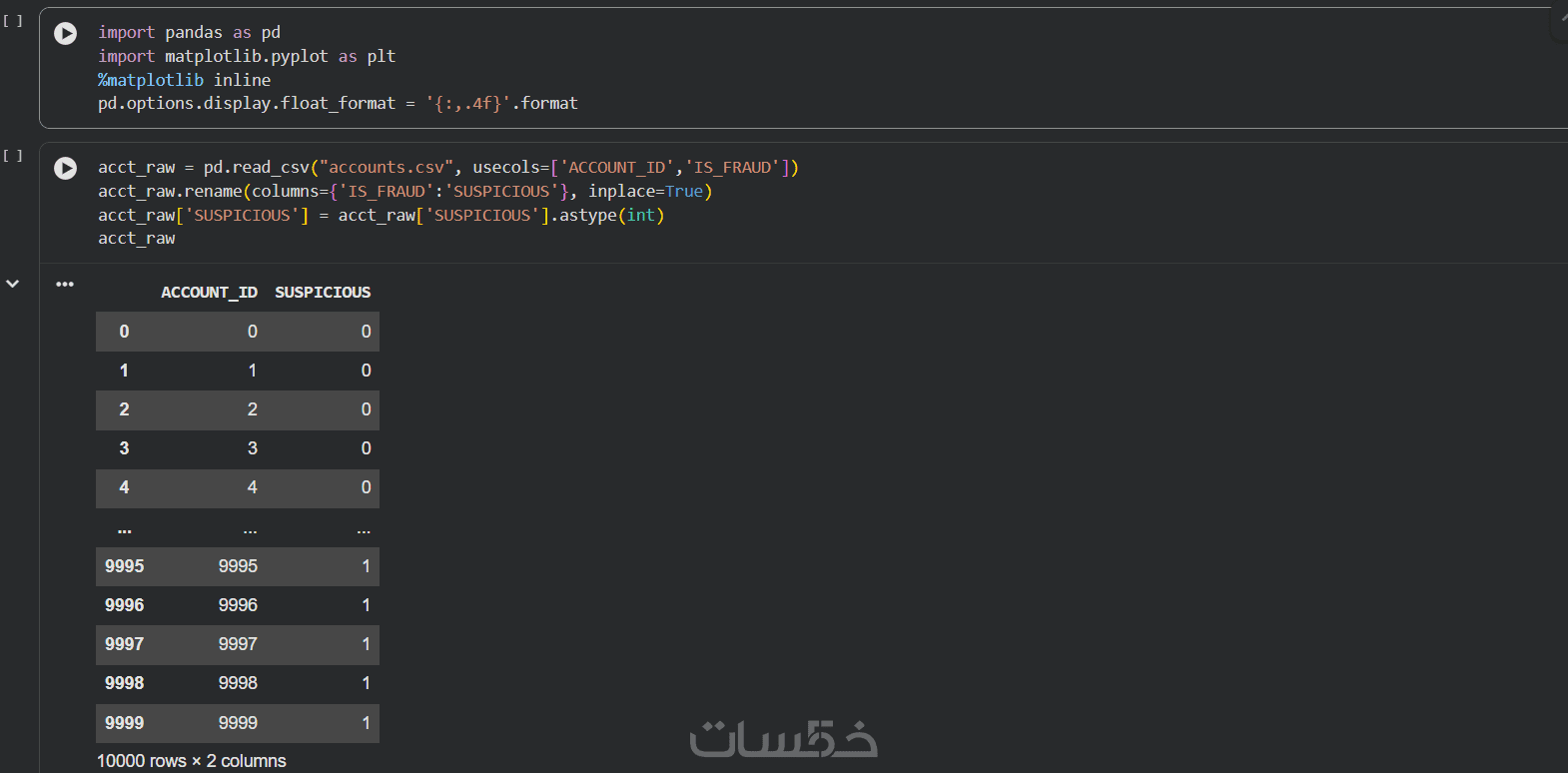Select dataframe row with index 0
Screen dimensions: 1568x773
tap(238, 332)
